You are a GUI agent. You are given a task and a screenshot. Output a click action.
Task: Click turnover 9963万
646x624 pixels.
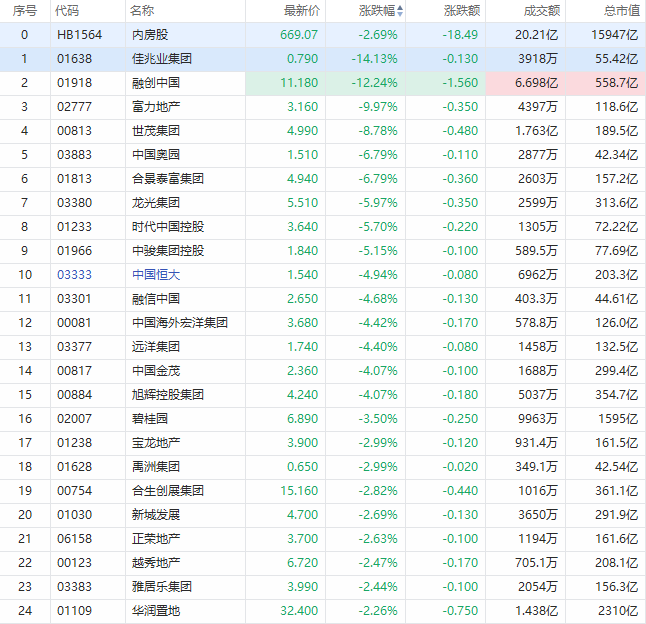click(x=538, y=418)
